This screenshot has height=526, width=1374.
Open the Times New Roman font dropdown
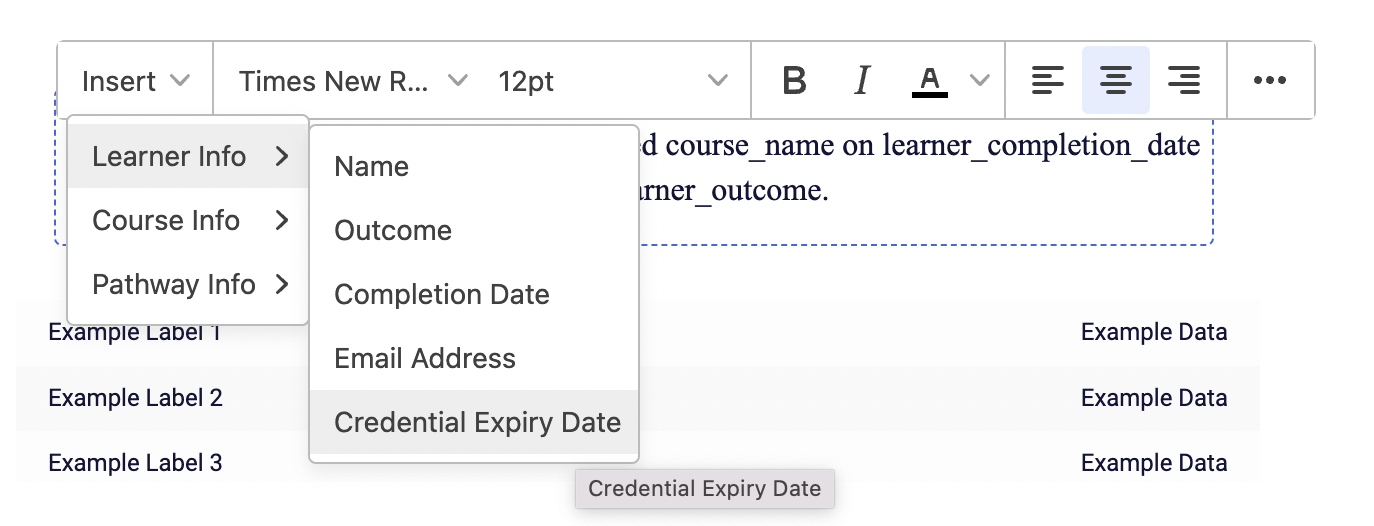[353, 81]
